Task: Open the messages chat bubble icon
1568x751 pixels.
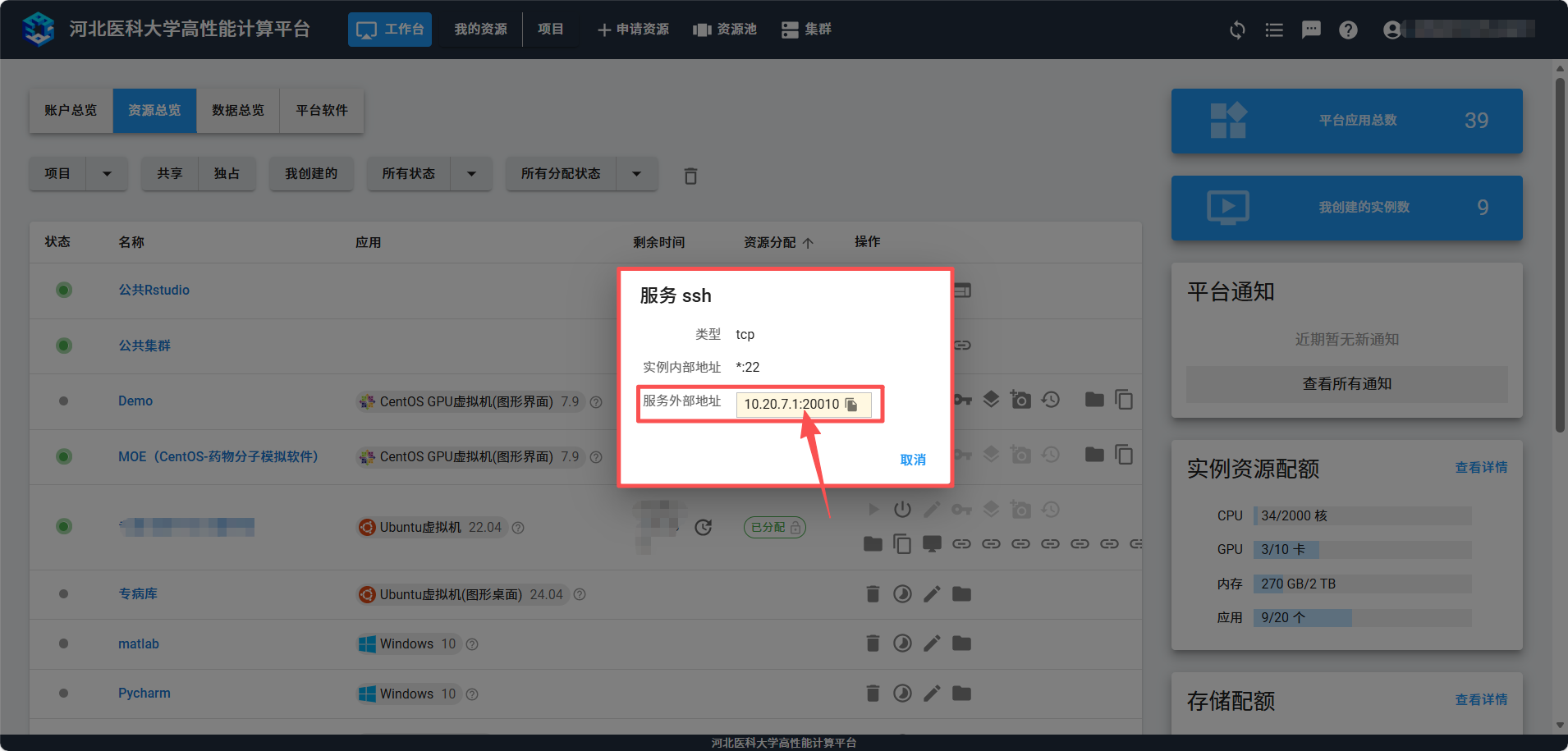Action: click(x=1311, y=30)
